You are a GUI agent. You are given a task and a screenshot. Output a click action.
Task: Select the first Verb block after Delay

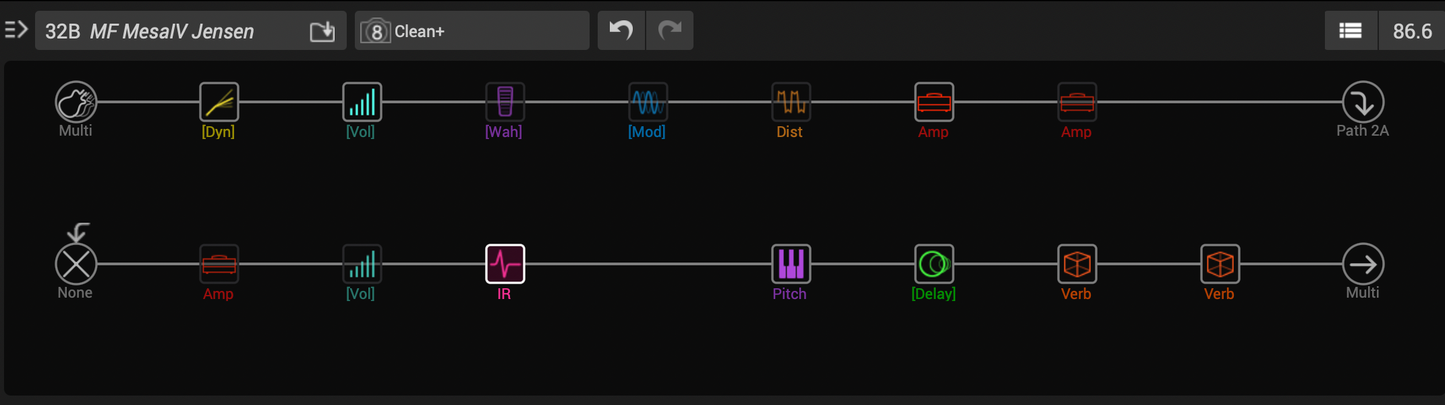pyautogui.click(x=1077, y=265)
